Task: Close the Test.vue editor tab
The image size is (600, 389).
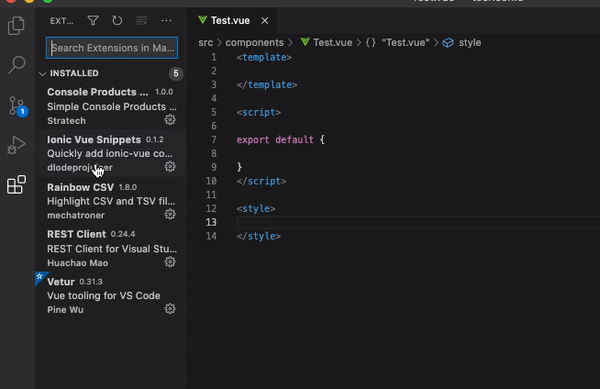Action: click(x=265, y=21)
